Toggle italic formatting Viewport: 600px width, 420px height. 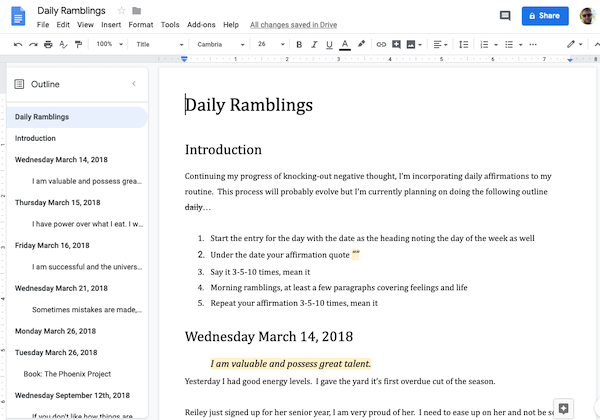click(314, 44)
